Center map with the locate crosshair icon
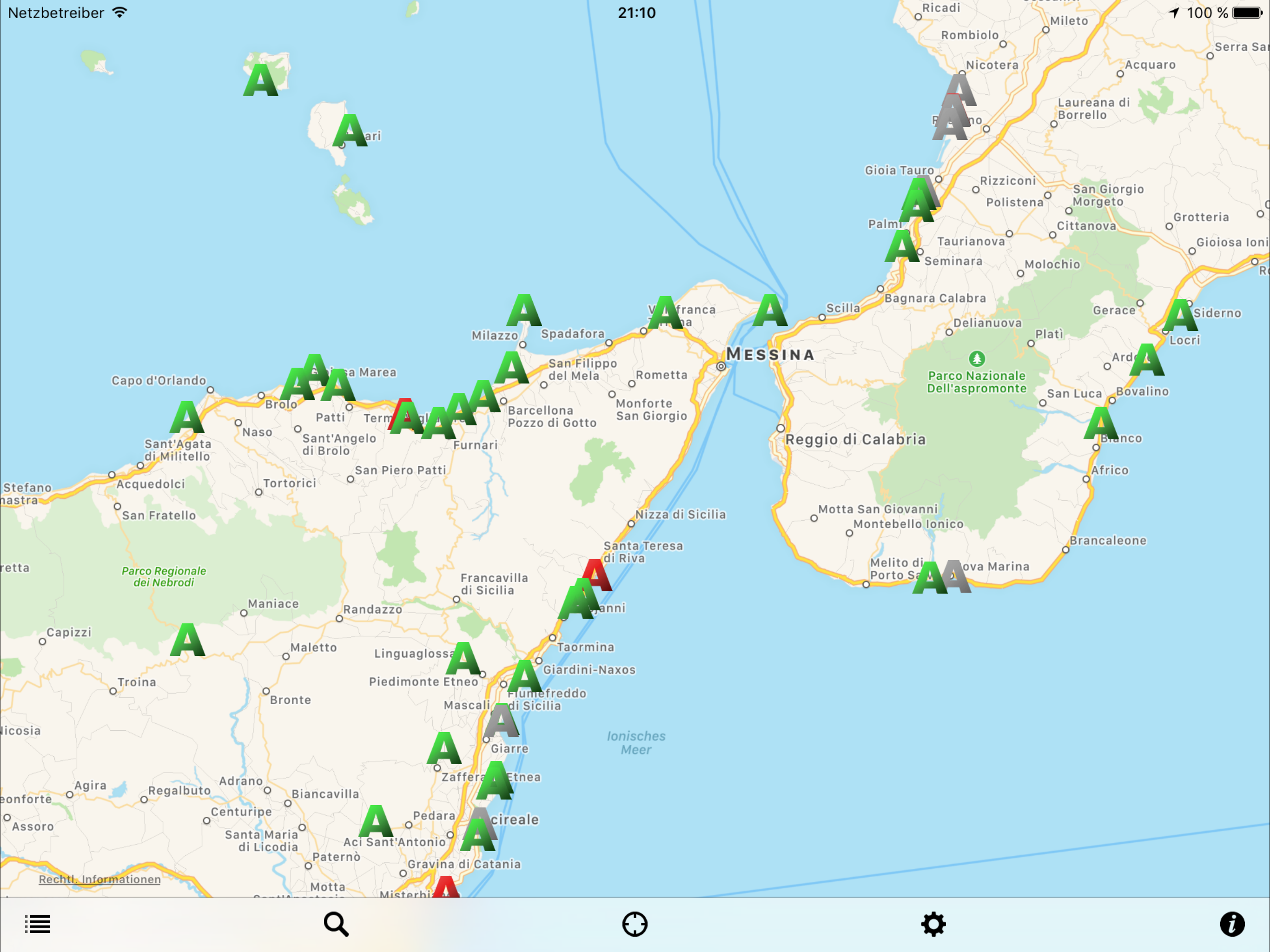 pos(635,925)
